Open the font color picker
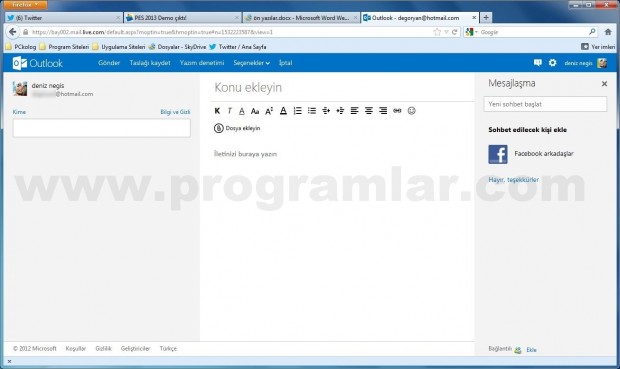Screen dimensions: 620x369 [283, 111]
